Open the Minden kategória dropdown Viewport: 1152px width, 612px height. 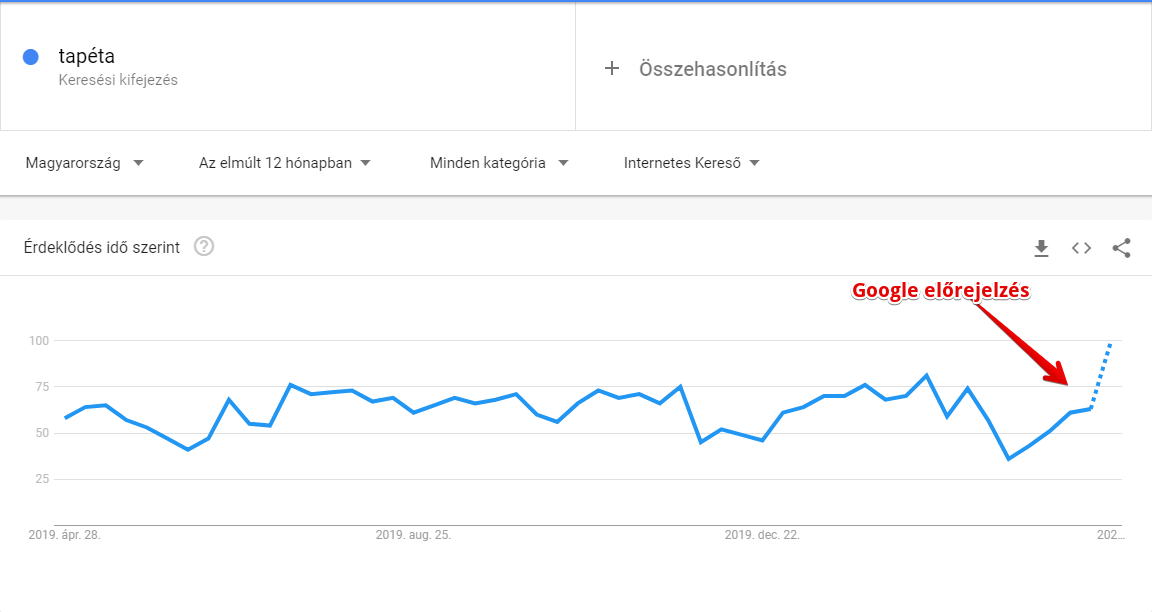coord(499,163)
